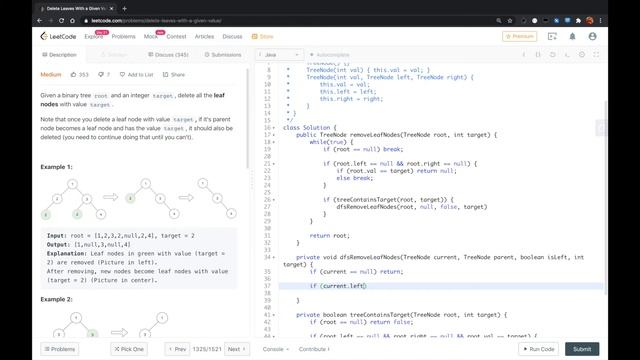640x360 pixels.
Task: Click the browser forward arrow
Action: pyautogui.click(x=51, y=20)
